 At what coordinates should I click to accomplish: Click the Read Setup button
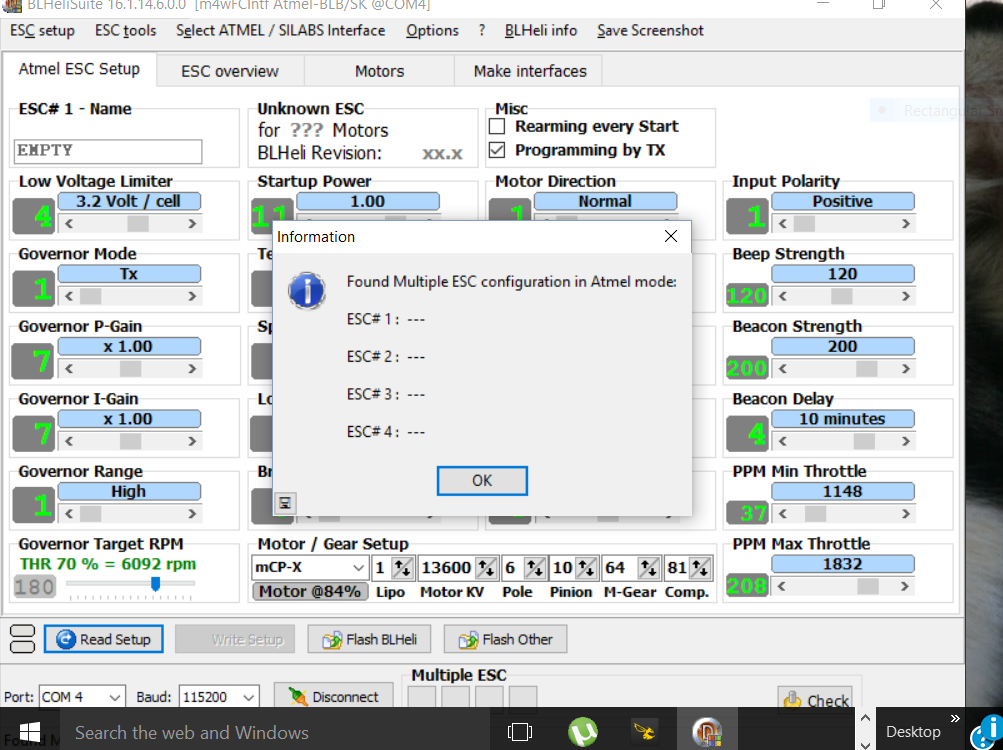(x=104, y=639)
